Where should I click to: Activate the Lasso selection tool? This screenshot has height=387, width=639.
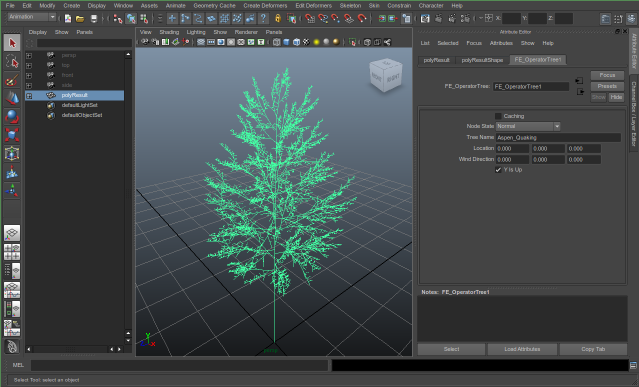pos(12,62)
